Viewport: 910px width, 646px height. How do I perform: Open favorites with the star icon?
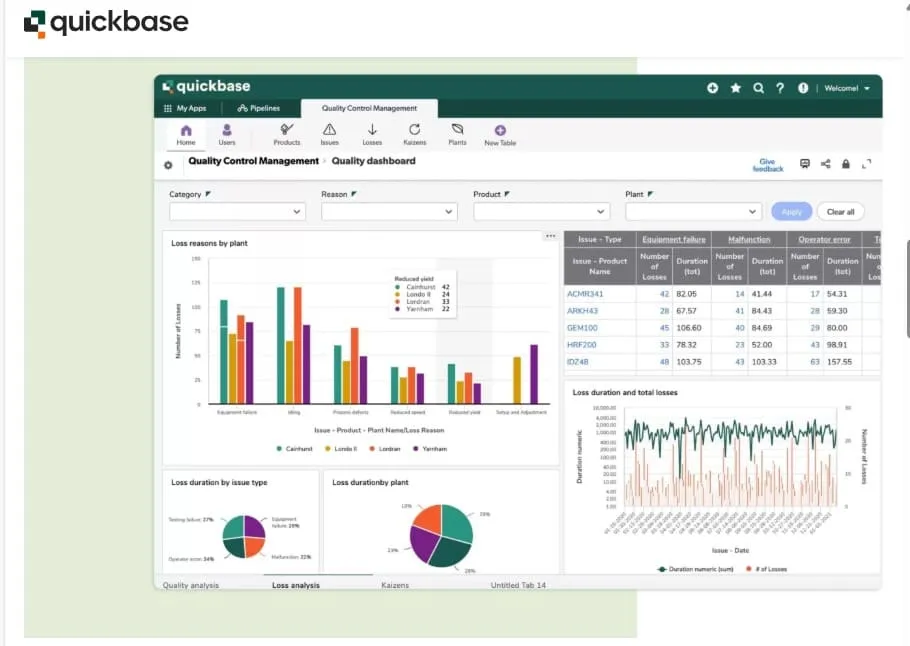(x=735, y=88)
